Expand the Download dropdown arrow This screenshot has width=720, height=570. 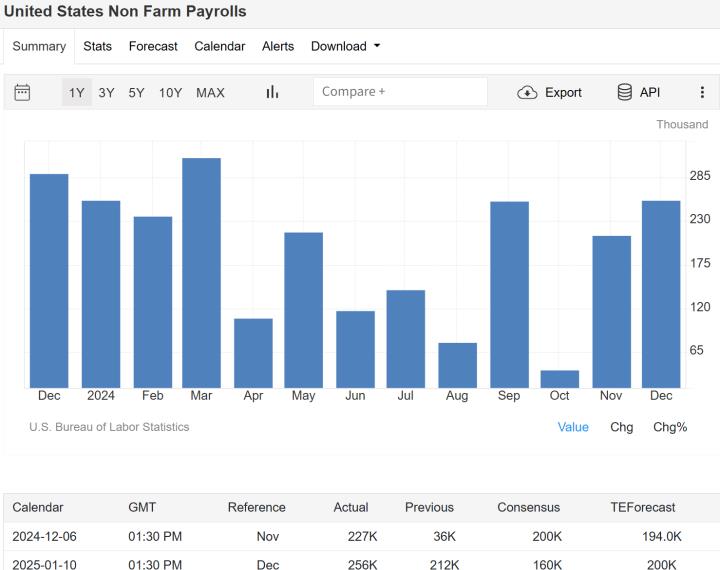click(x=377, y=46)
